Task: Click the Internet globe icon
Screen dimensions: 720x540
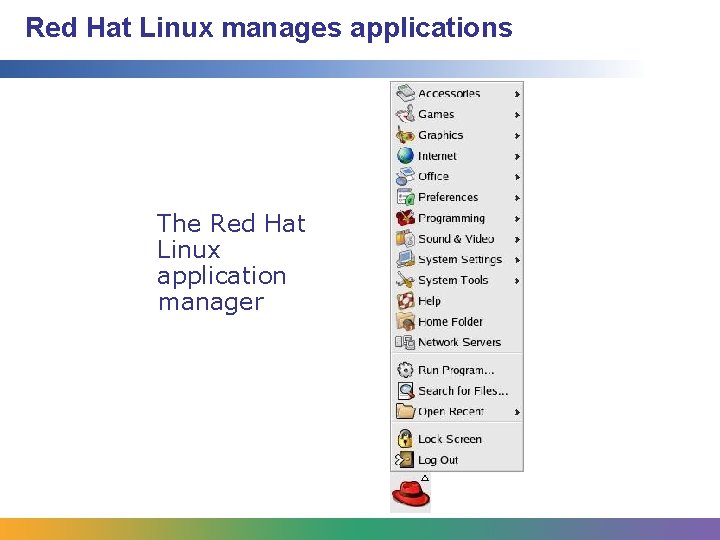Action: pyautogui.click(x=405, y=156)
